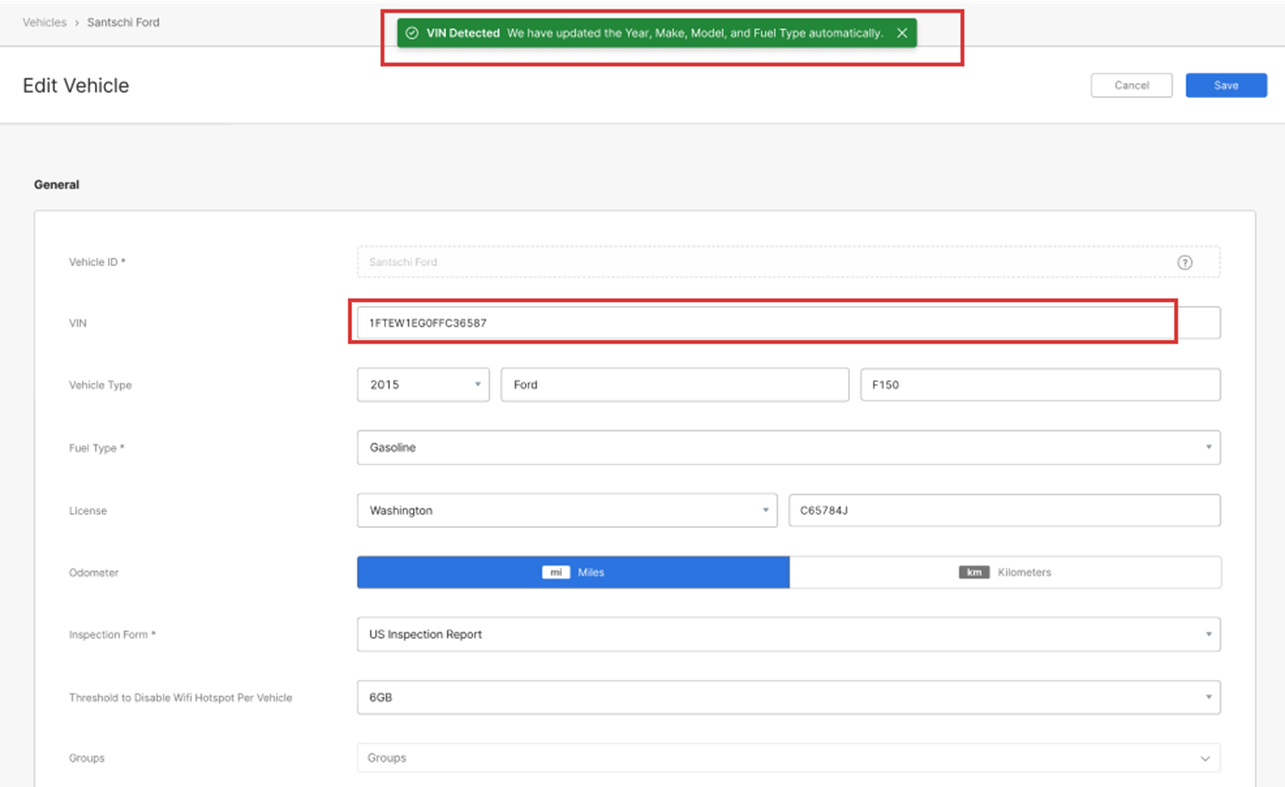Click the vehicle make Ford field
This screenshot has width=1285, height=787.
pyautogui.click(x=674, y=385)
